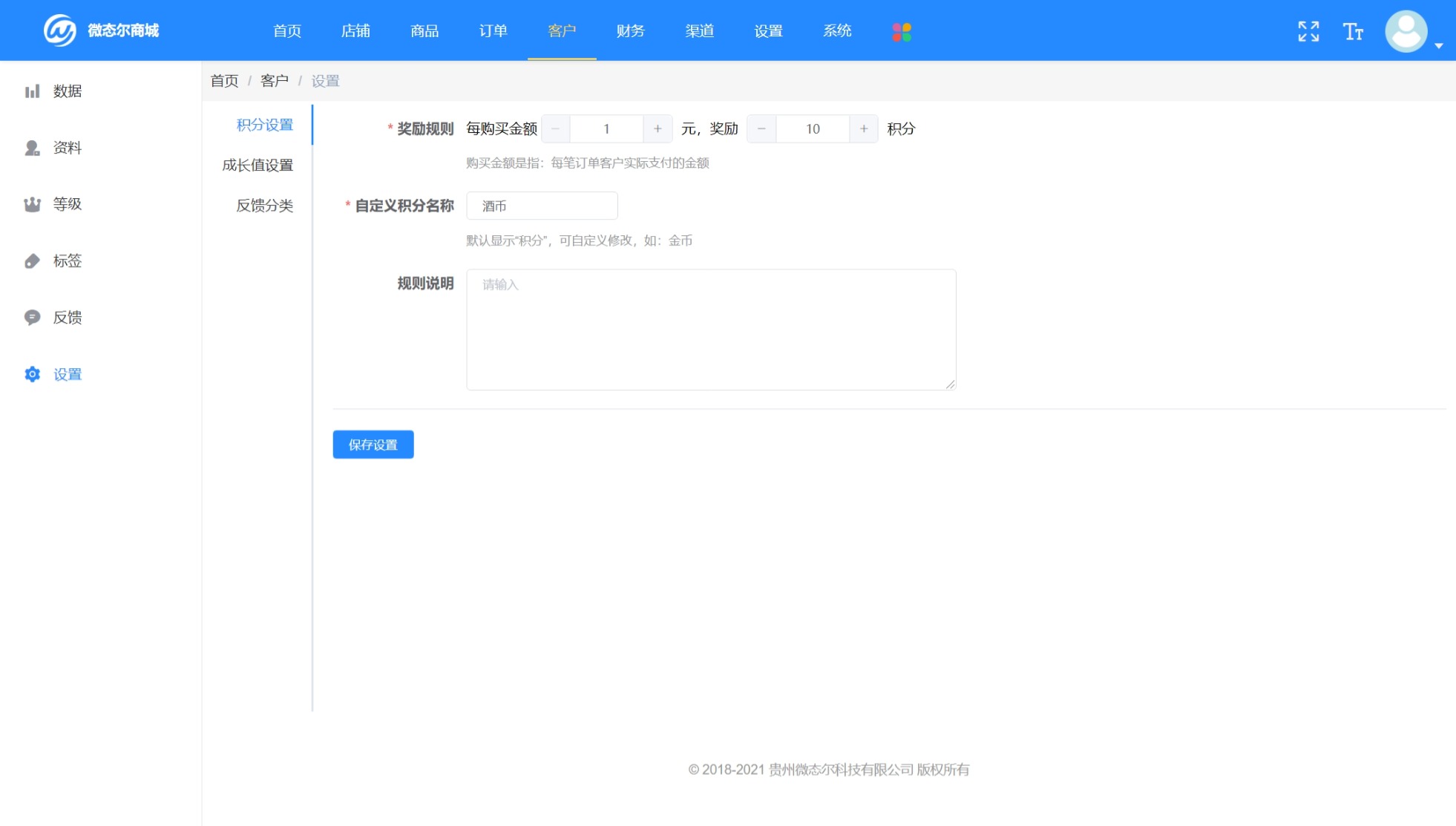Switch to the 成长值设置 tab

coord(260,165)
